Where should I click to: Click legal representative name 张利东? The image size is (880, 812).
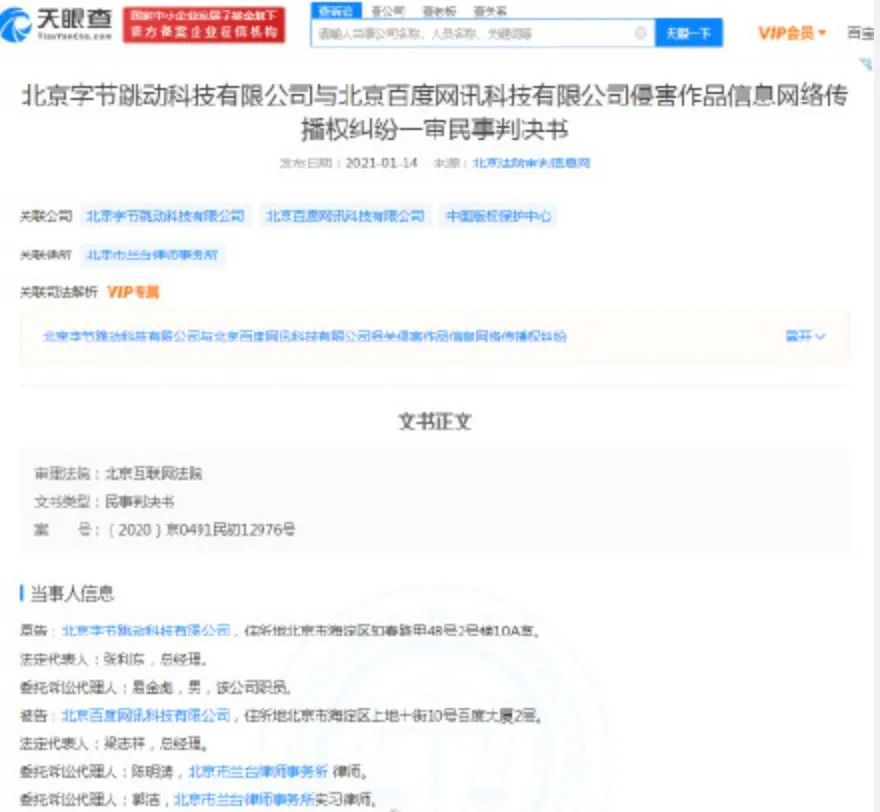pyautogui.click(x=124, y=659)
